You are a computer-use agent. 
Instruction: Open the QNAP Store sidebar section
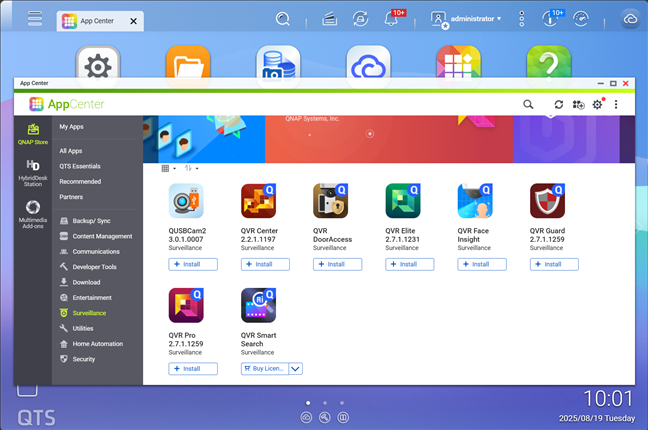[x=33, y=134]
